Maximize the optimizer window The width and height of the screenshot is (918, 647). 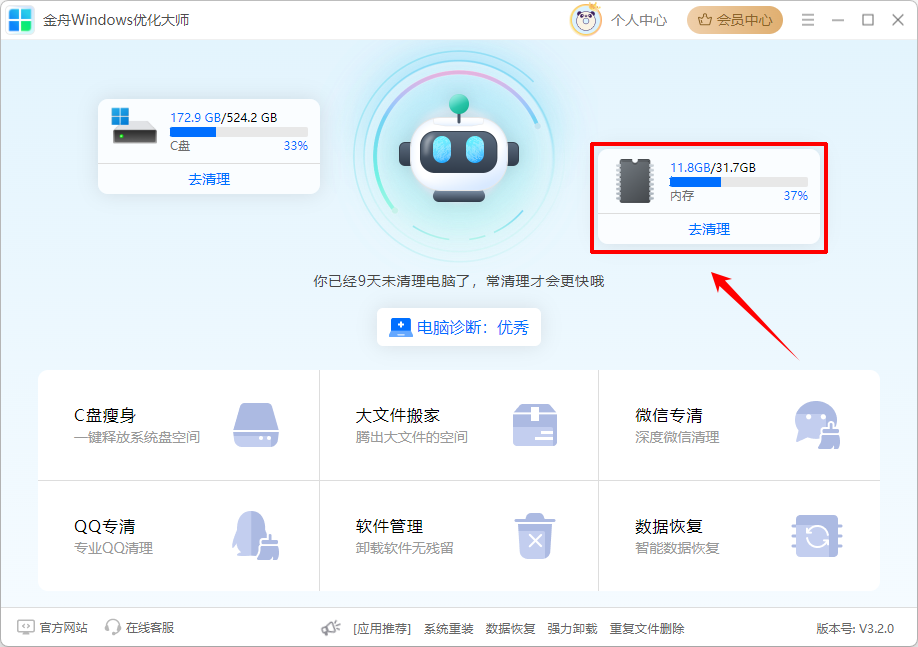pyautogui.click(x=868, y=20)
